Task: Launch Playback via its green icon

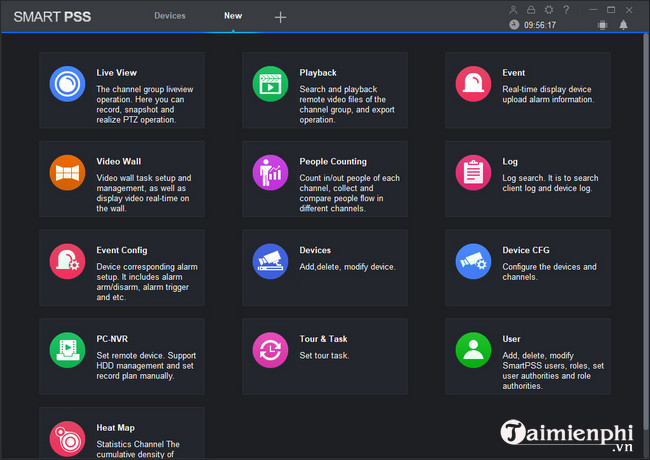Action: pos(270,84)
